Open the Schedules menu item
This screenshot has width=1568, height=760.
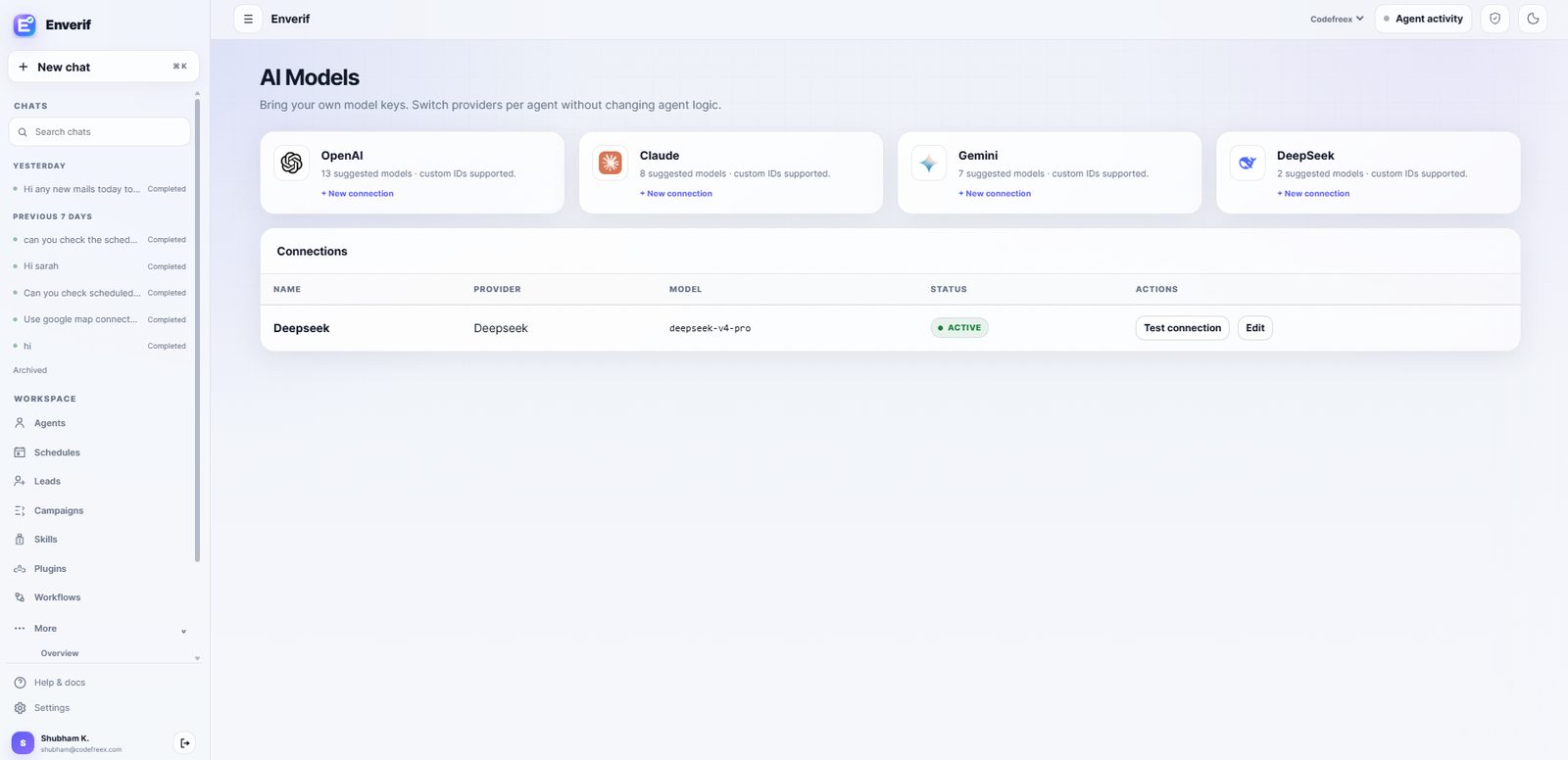click(57, 452)
